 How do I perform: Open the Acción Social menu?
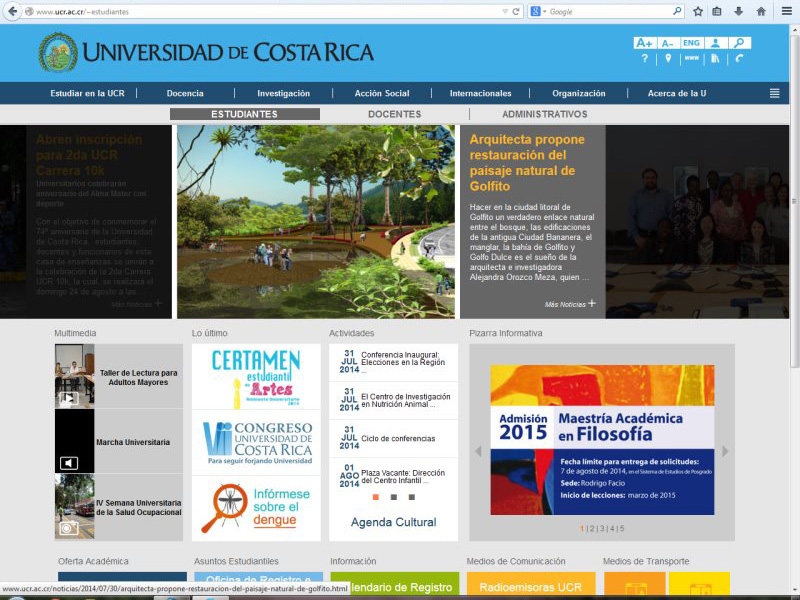pos(382,93)
